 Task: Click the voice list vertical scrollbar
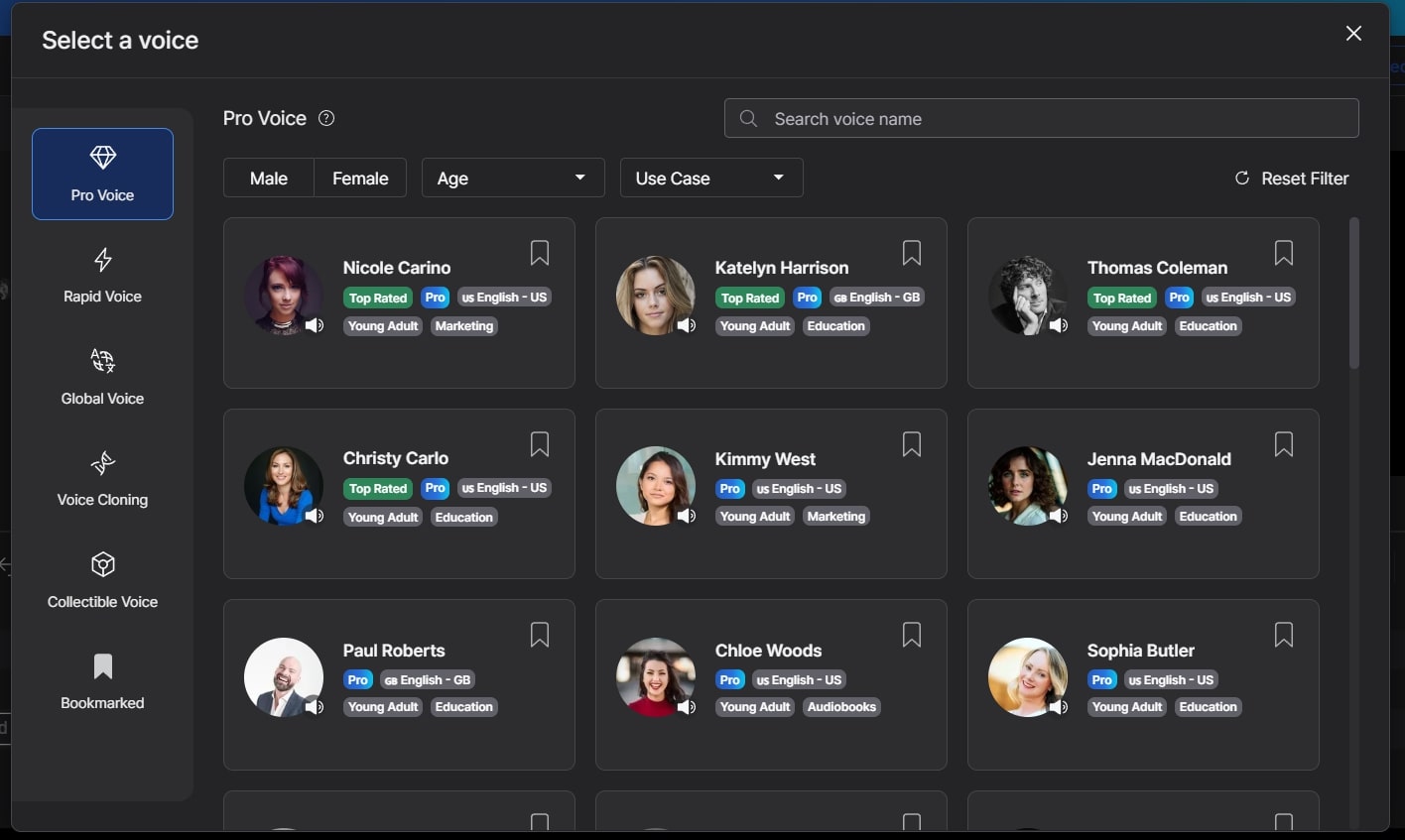(1354, 294)
